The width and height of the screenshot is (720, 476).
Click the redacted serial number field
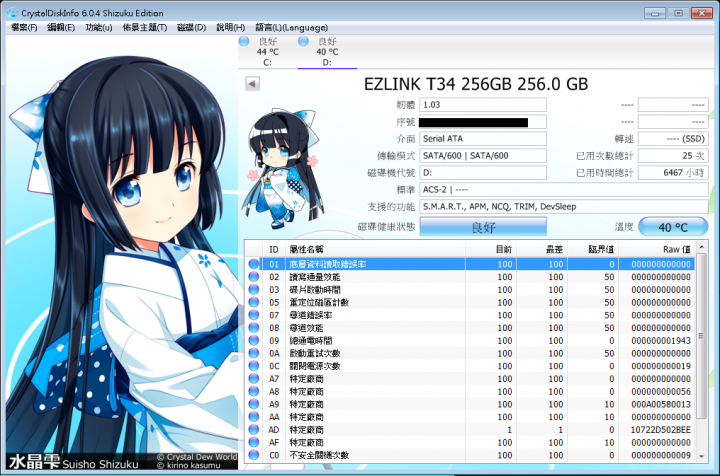point(483,122)
